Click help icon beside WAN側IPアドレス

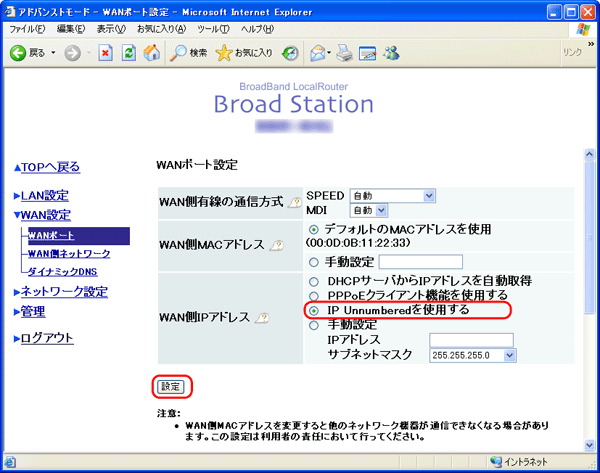pos(262,318)
